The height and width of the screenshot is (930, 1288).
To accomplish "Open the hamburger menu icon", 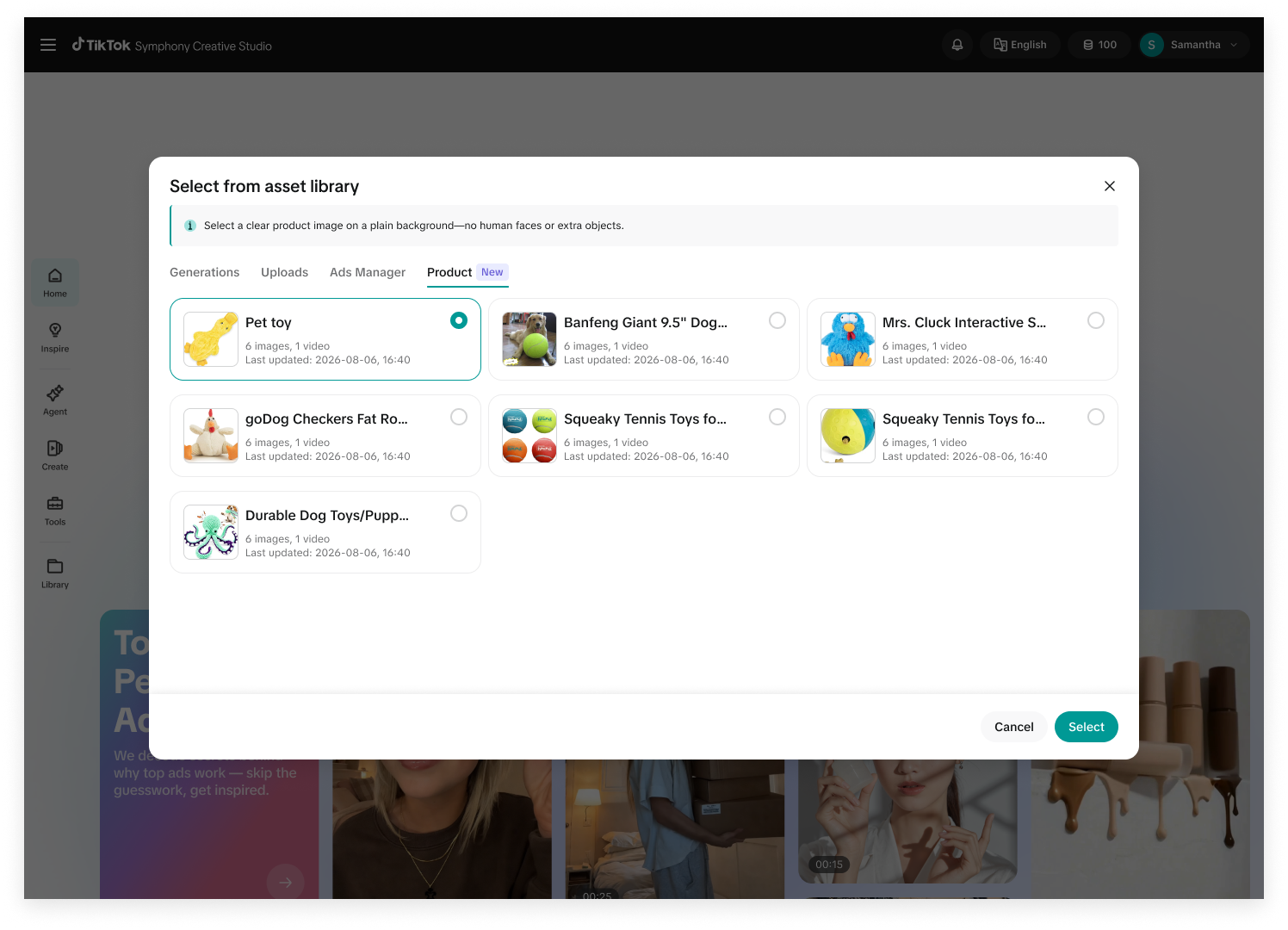I will 48,45.
